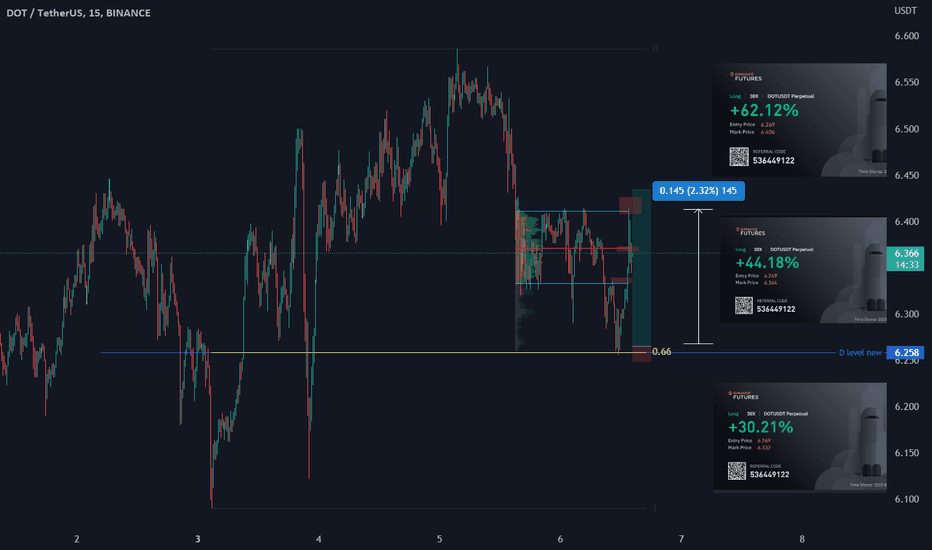Click the USDT currency label
932x550 pixels.
[905, 11]
